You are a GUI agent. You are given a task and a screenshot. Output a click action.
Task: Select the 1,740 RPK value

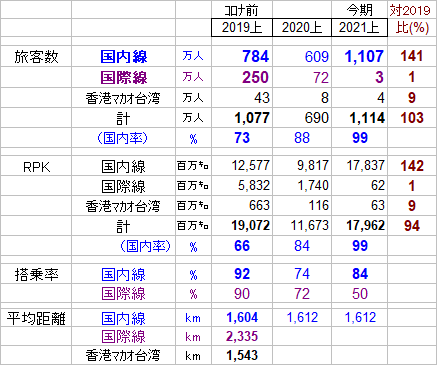coord(313,185)
